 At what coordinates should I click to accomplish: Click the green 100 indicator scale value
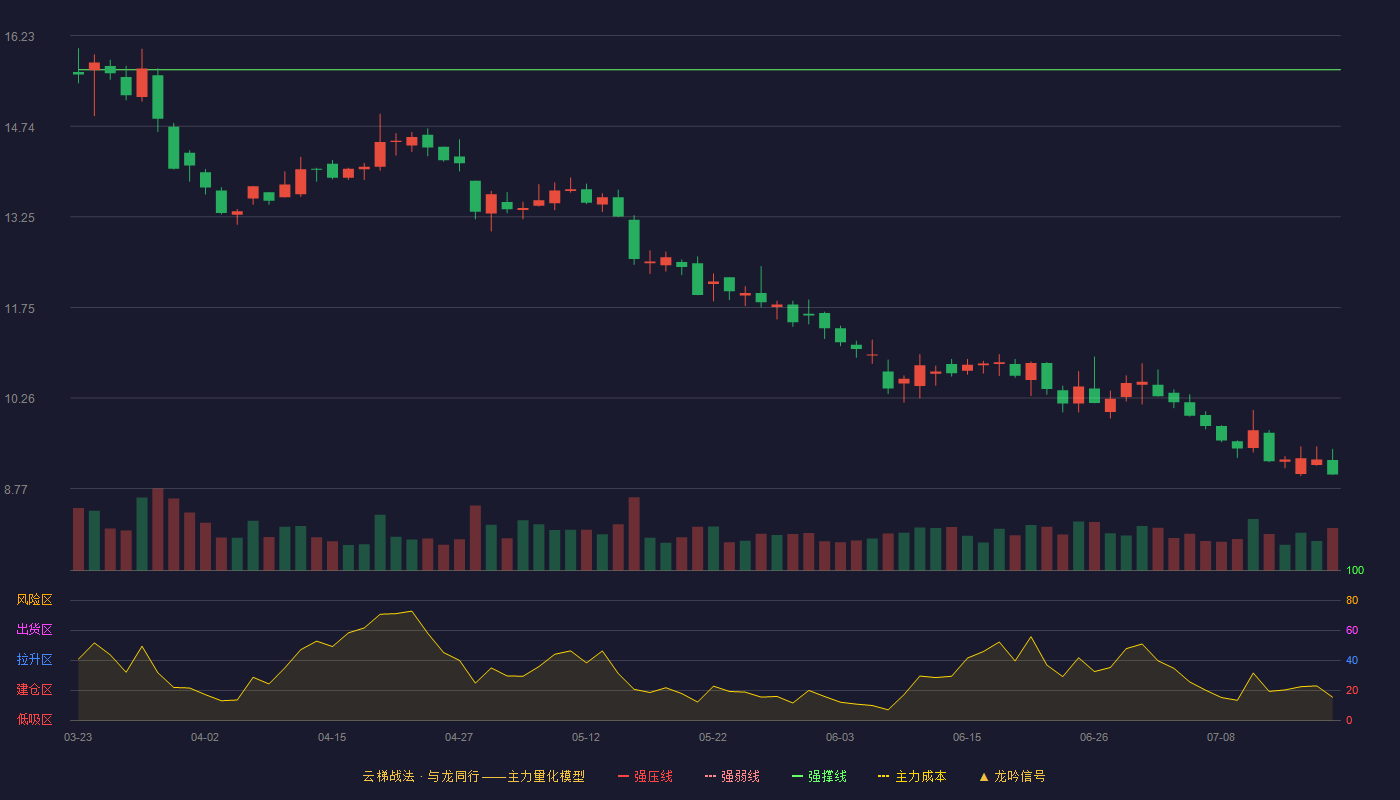[x=1355, y=571]
